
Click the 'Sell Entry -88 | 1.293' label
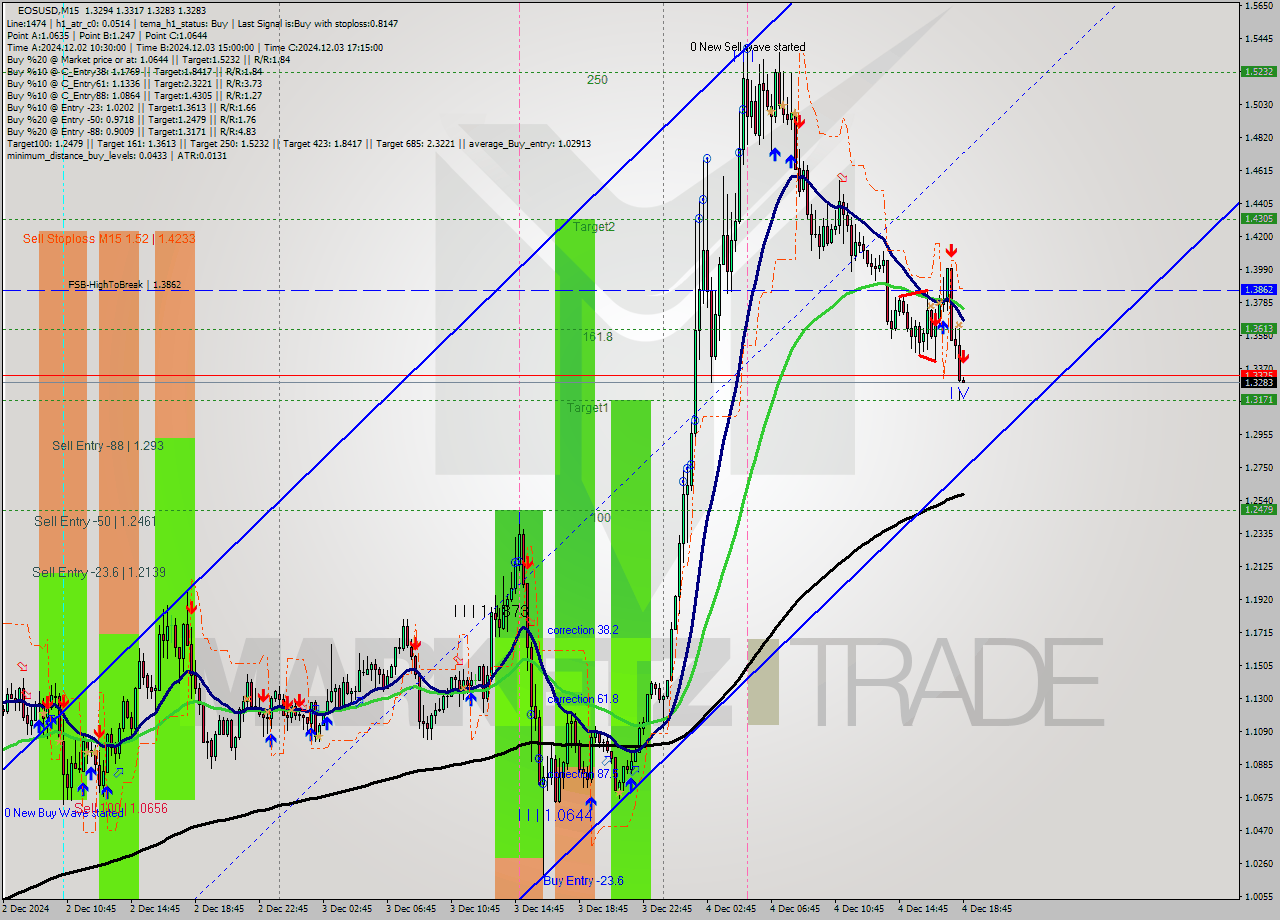(108, 445)
